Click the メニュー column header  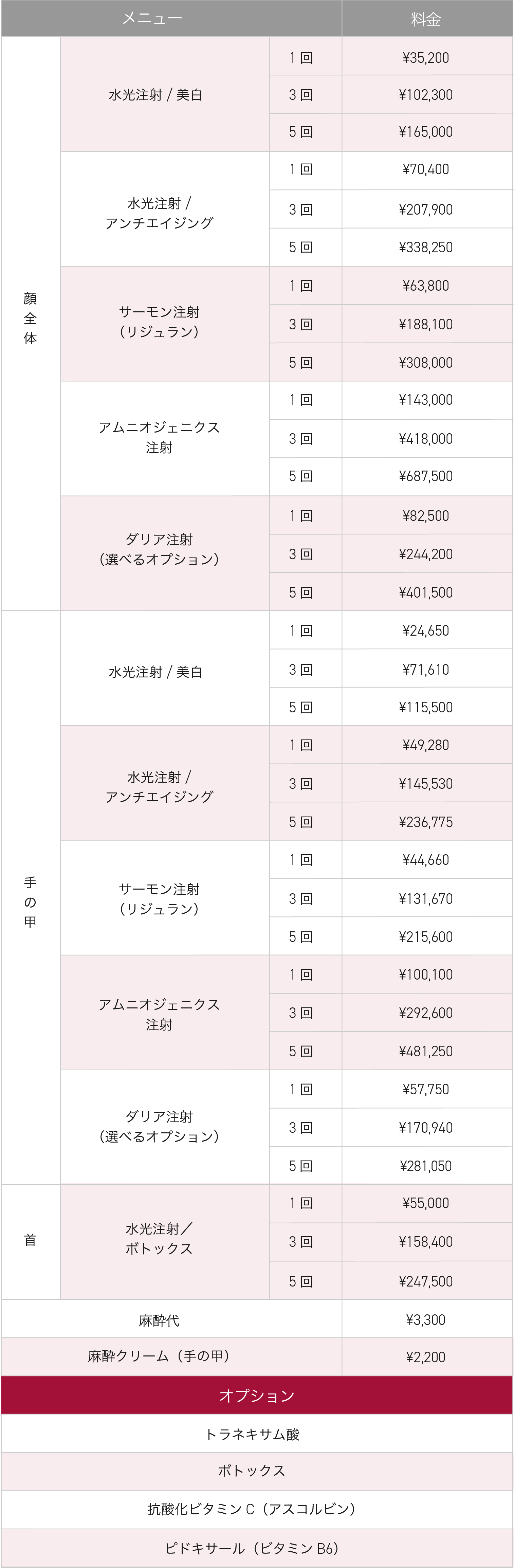(171, 18)
